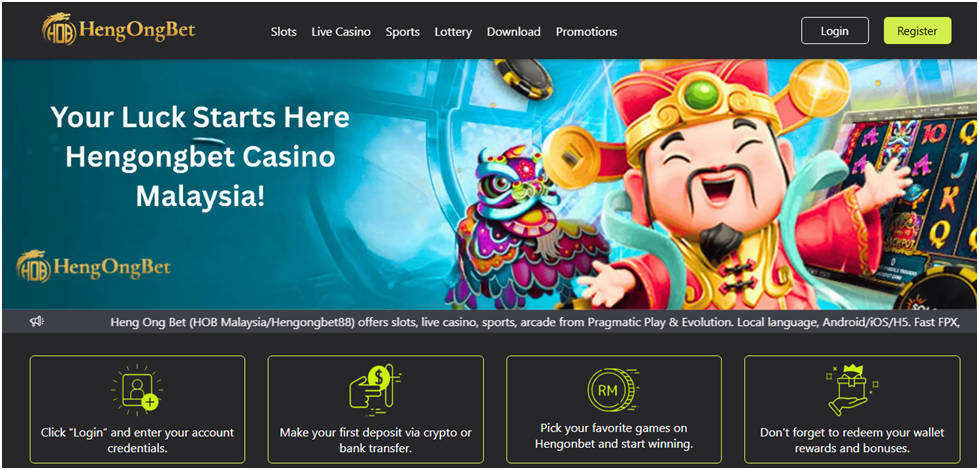This screenshot has width=979, height=470.
Task: Click the dollar deposit hand icon
Action: (375, 391)
